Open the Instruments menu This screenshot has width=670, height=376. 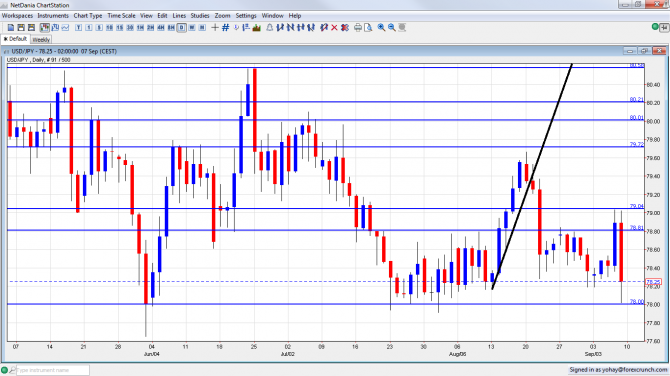53,16
